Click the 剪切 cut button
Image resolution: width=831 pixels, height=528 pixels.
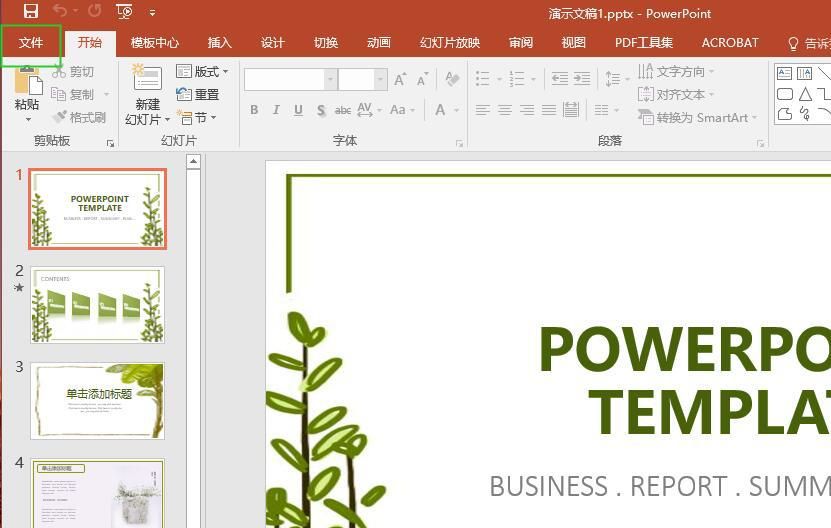(73, 72)
